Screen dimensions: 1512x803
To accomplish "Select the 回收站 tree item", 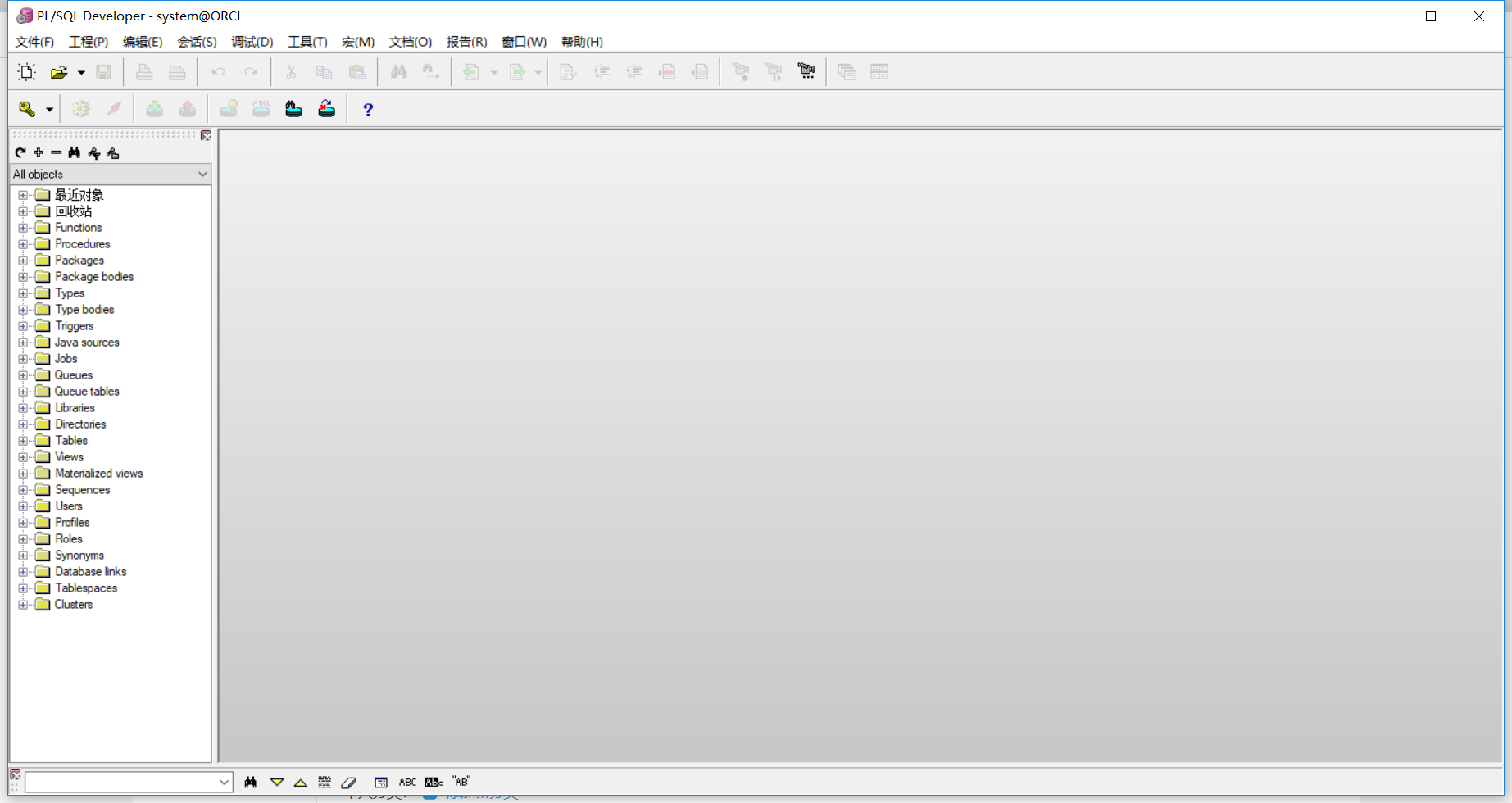I will 73,211.
